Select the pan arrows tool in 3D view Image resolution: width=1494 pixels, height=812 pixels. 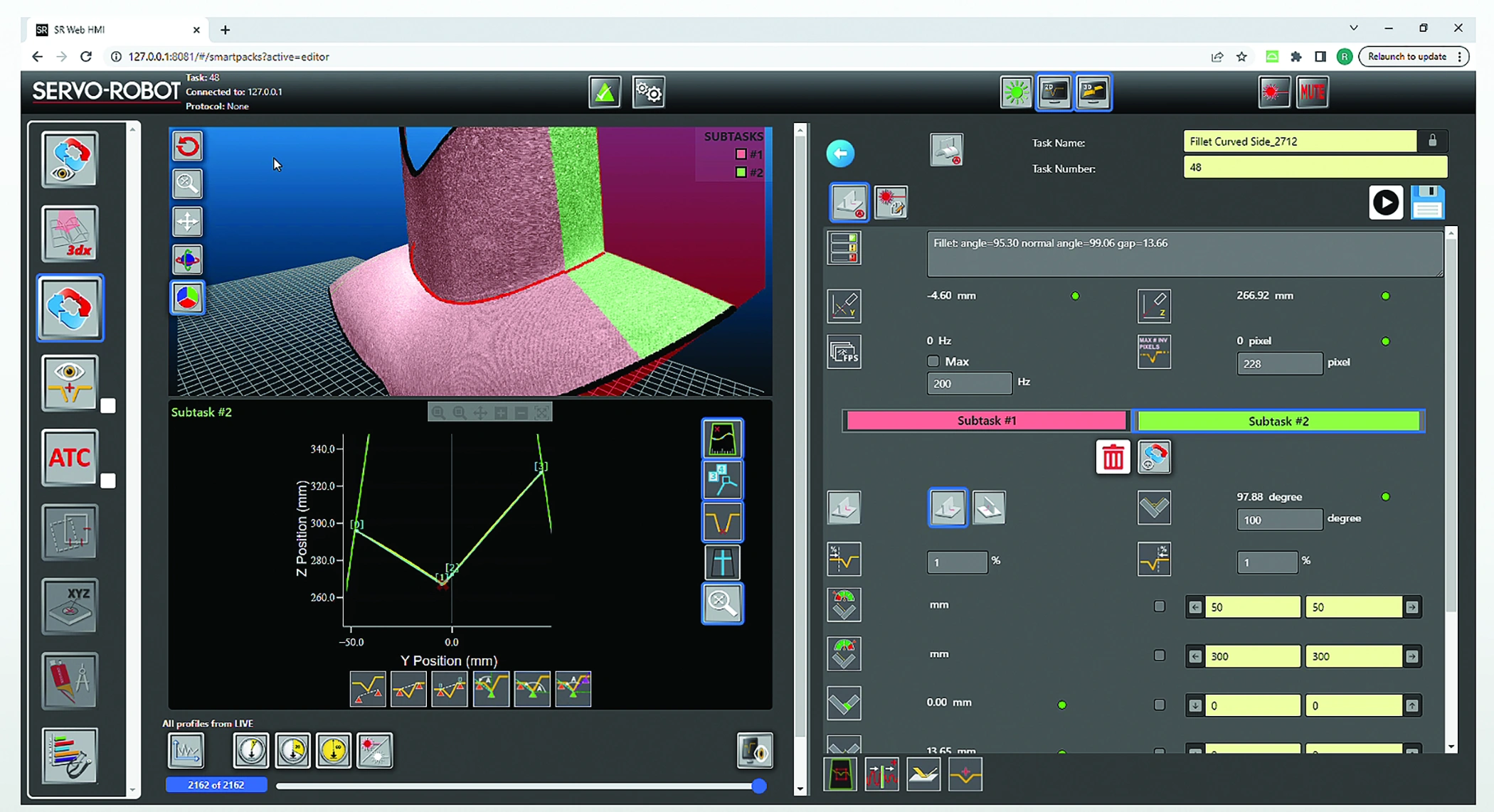click(188, 222)
